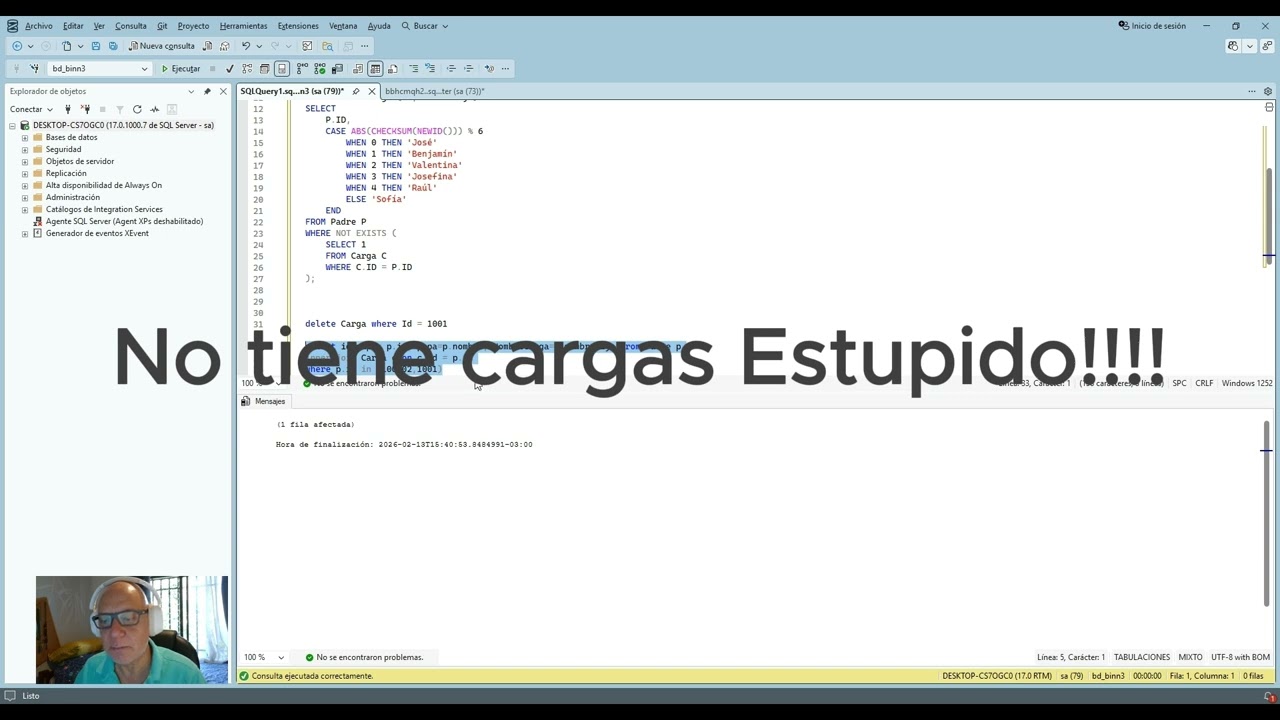Open the New file dropdown arrow

79,46
